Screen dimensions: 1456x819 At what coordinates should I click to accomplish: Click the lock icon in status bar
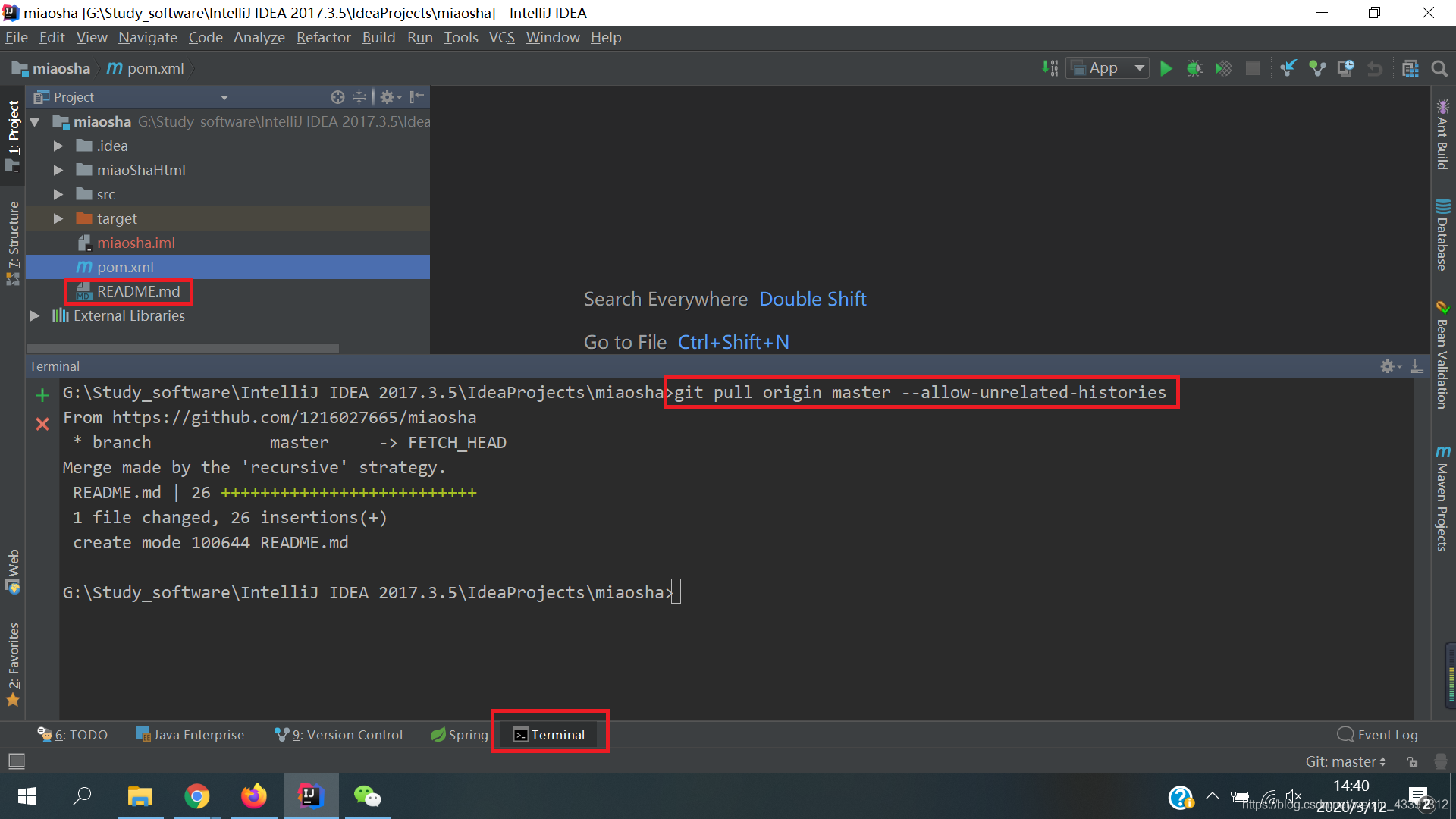click(x=1412, y=761)
